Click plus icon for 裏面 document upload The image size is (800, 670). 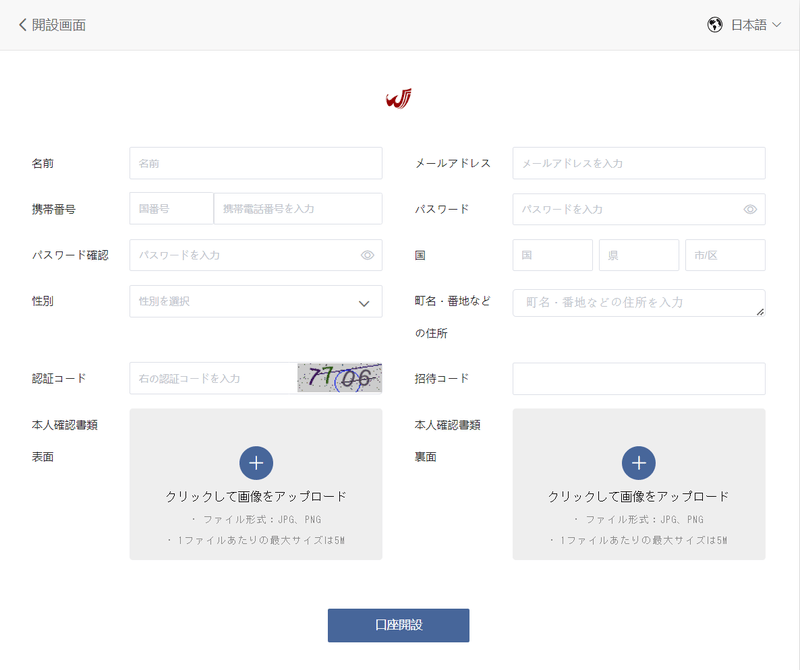click(x=639, y=463)
